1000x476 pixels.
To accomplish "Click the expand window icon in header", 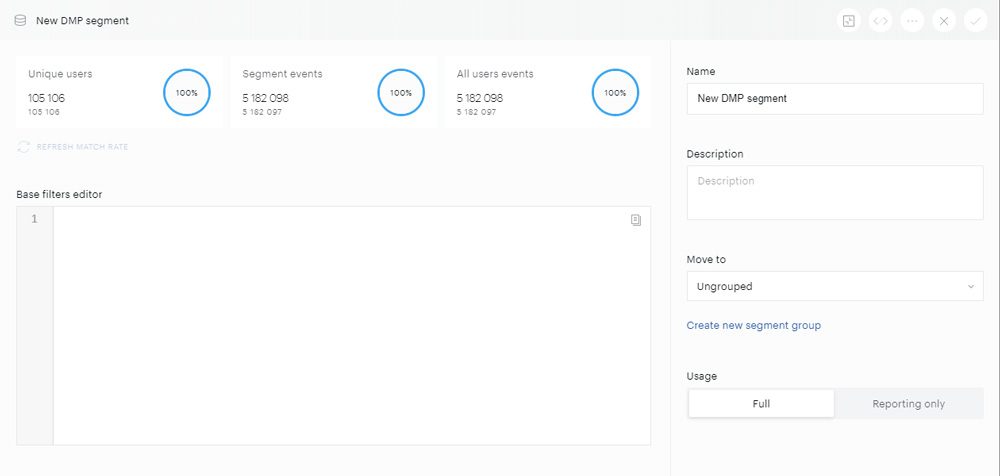I will tap(848, 21).
